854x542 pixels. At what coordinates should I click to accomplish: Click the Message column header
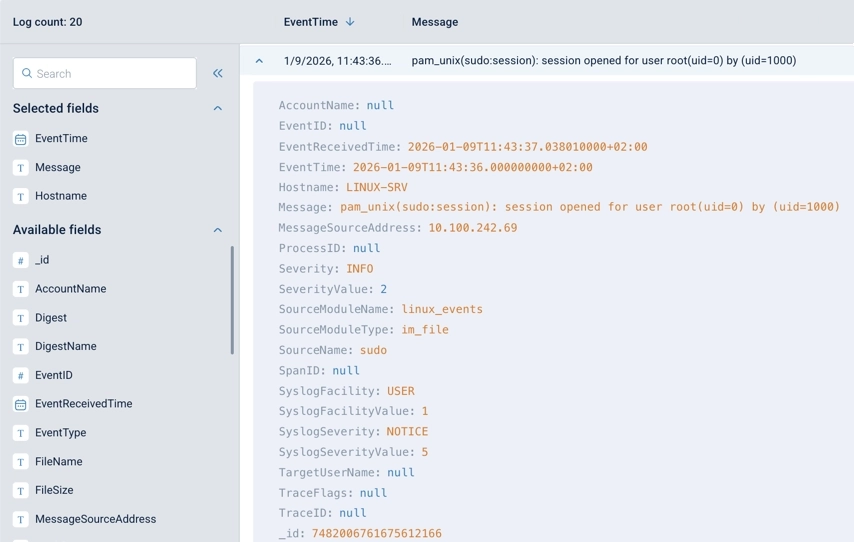click(x=435, y=22)
